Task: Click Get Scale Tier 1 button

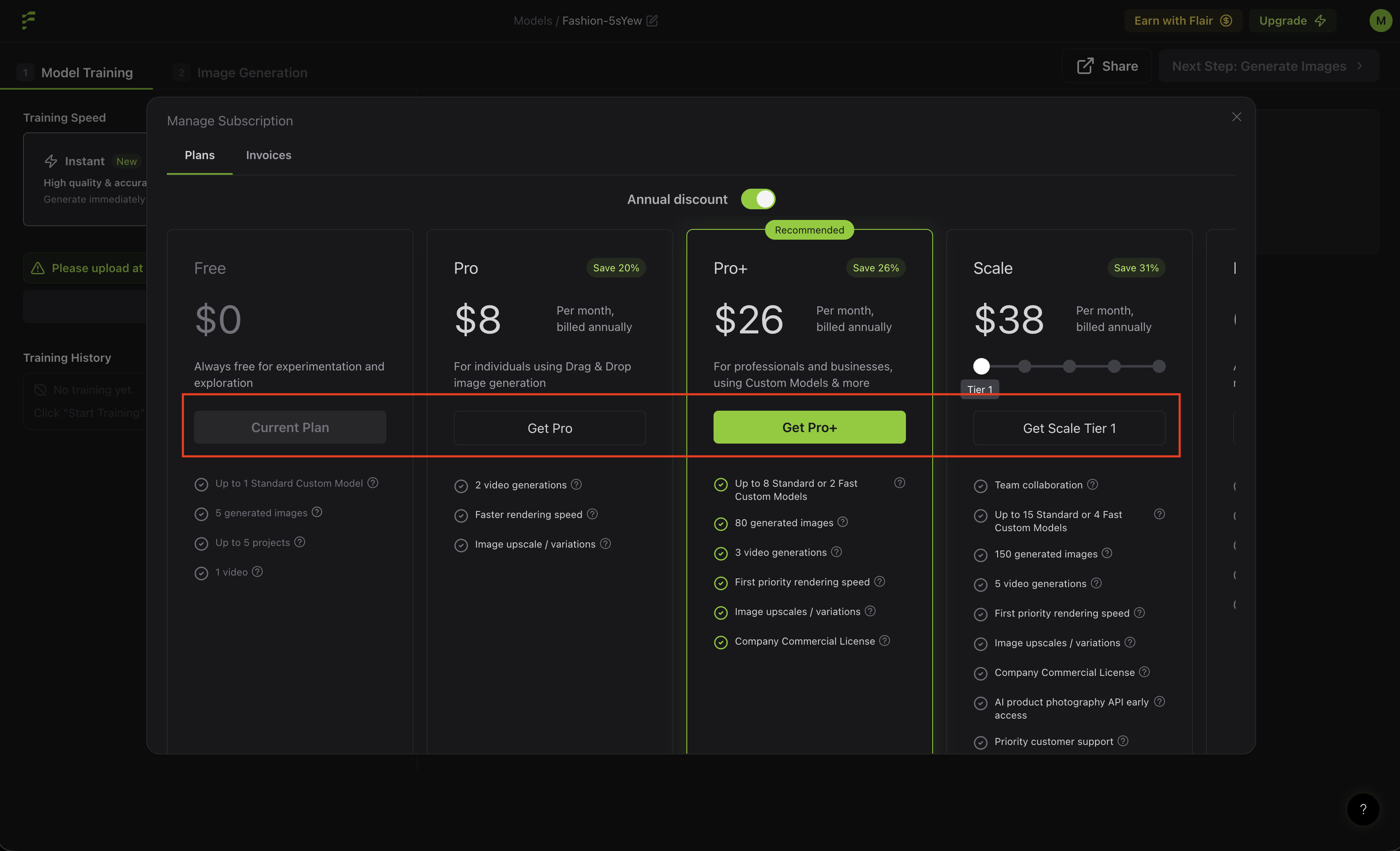Action: point(1069,428)
